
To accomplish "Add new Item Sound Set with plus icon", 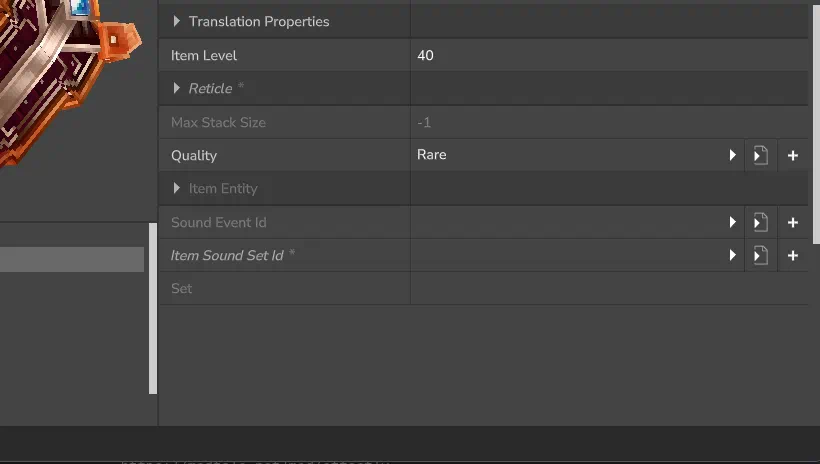I will point(793,255).
